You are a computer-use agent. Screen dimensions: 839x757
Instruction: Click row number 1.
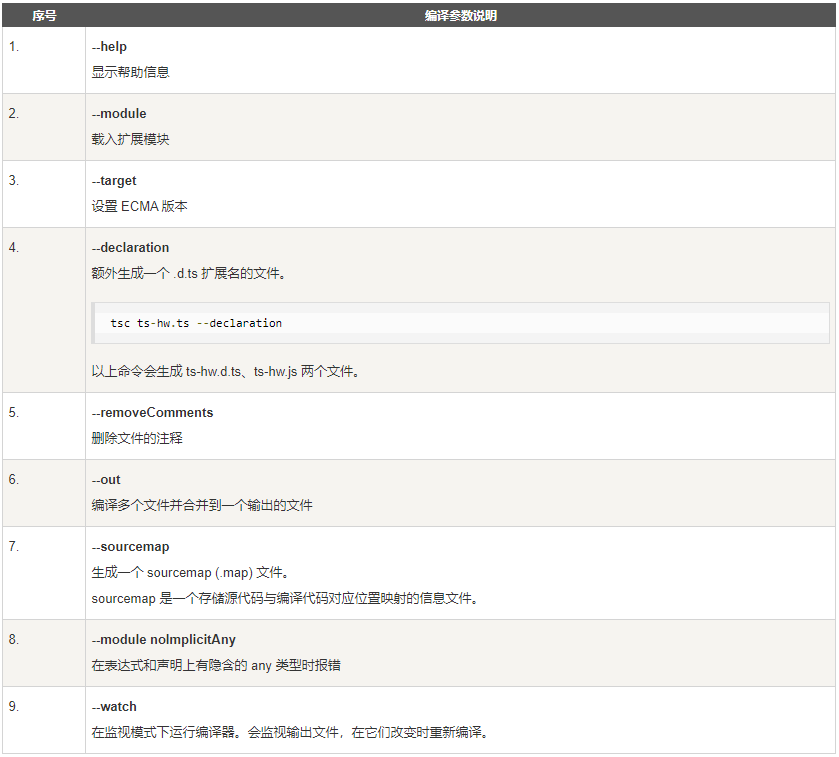[x=14, y=47]
